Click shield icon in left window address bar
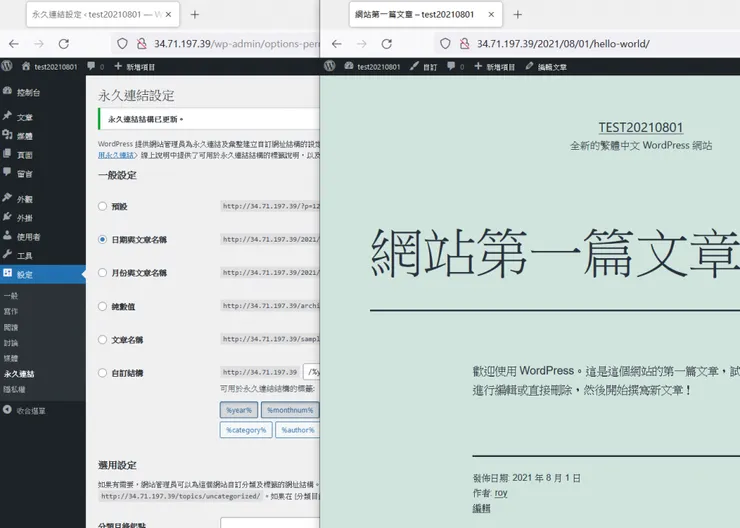 [122, 44]
